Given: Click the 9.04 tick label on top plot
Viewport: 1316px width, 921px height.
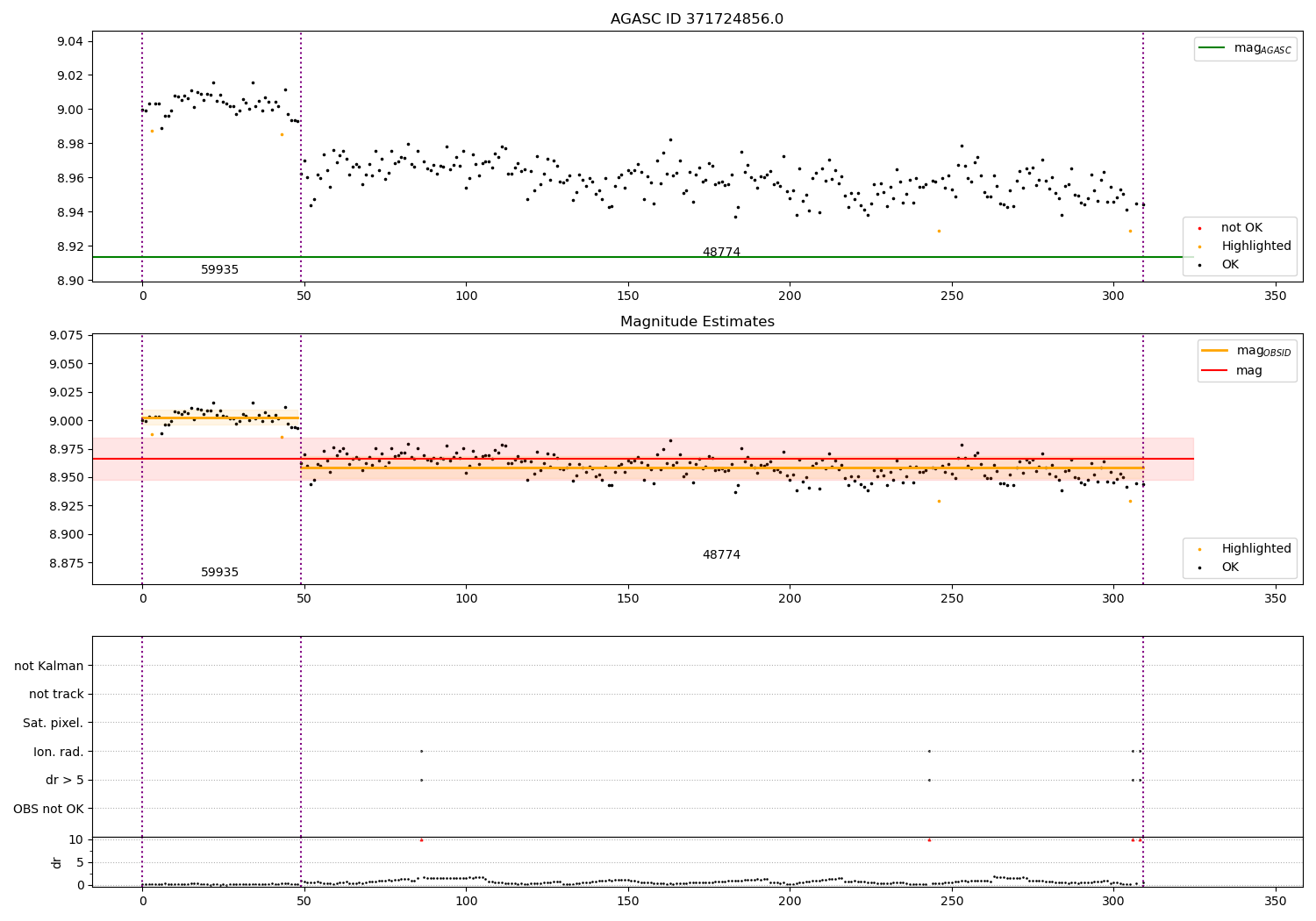Looking at the screenshot, I should [x=69, y=41].
